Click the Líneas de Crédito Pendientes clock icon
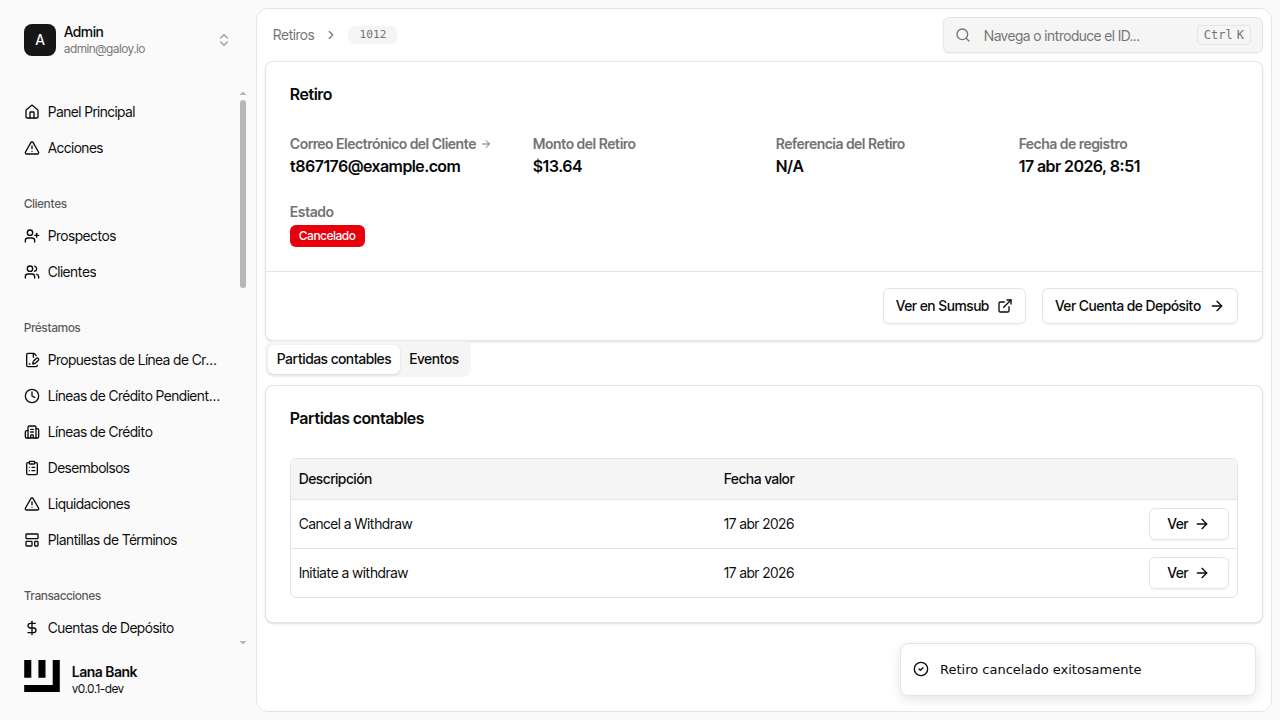The height and width of the screenshot is (720, 1280). click(x=32, y=396)
